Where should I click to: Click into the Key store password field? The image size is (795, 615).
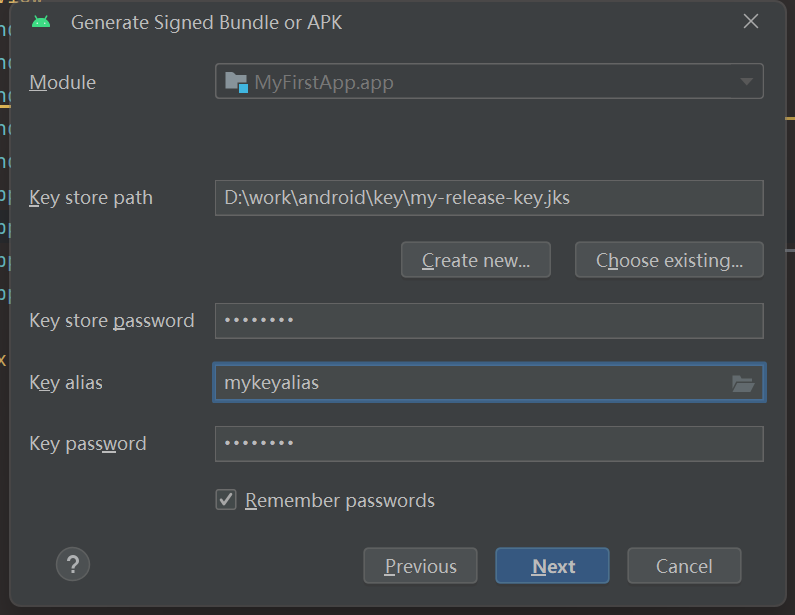pos(488,321)
